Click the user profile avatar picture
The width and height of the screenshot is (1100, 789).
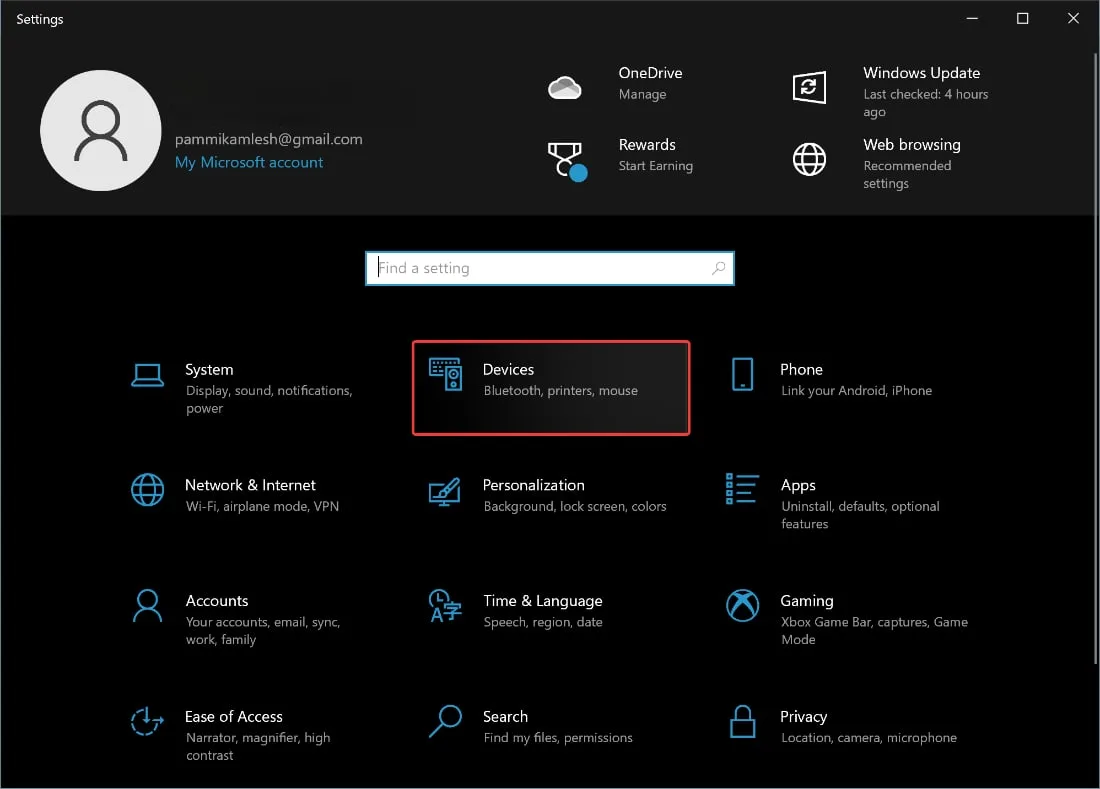[x=101, y=130]
